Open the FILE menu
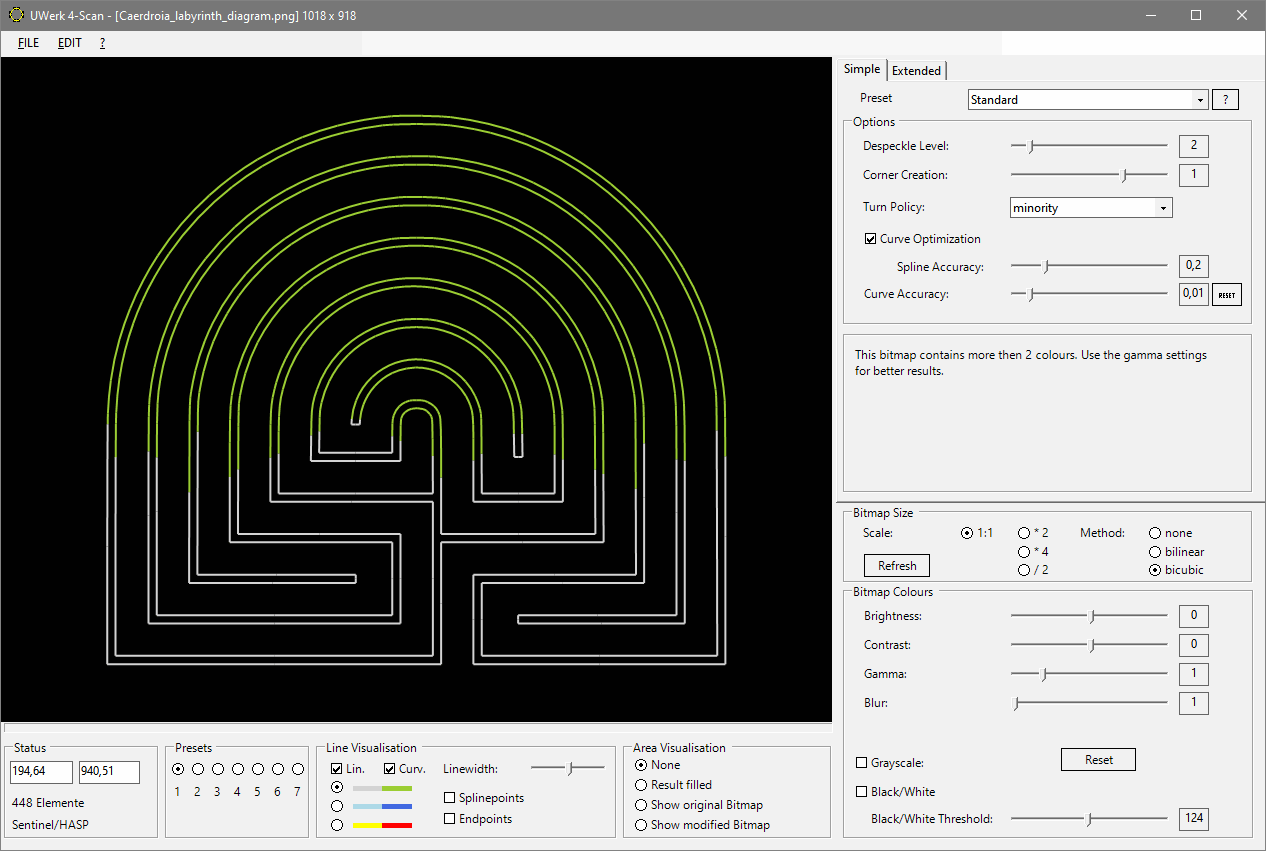This screenshot has width=1266, height=851. click(x=28, y=43)
